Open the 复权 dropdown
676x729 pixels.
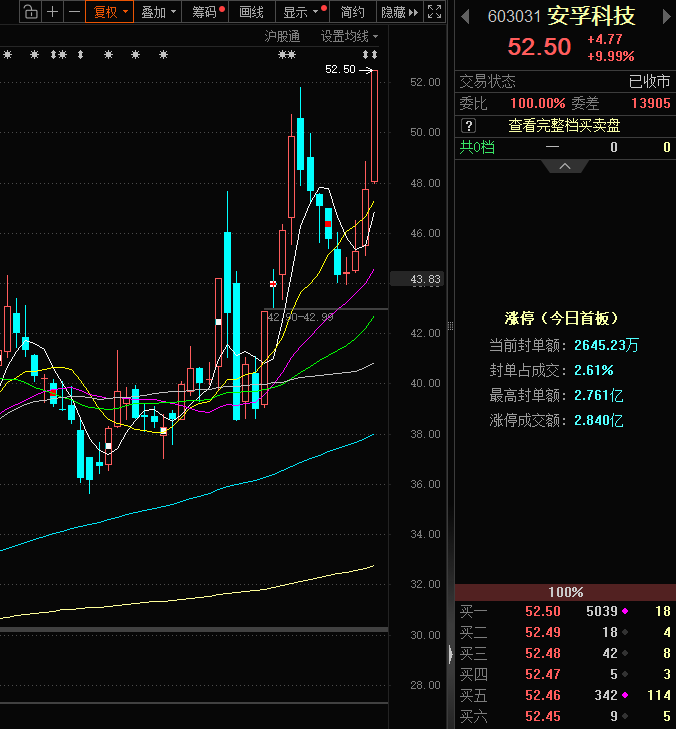tap(110, 12)
